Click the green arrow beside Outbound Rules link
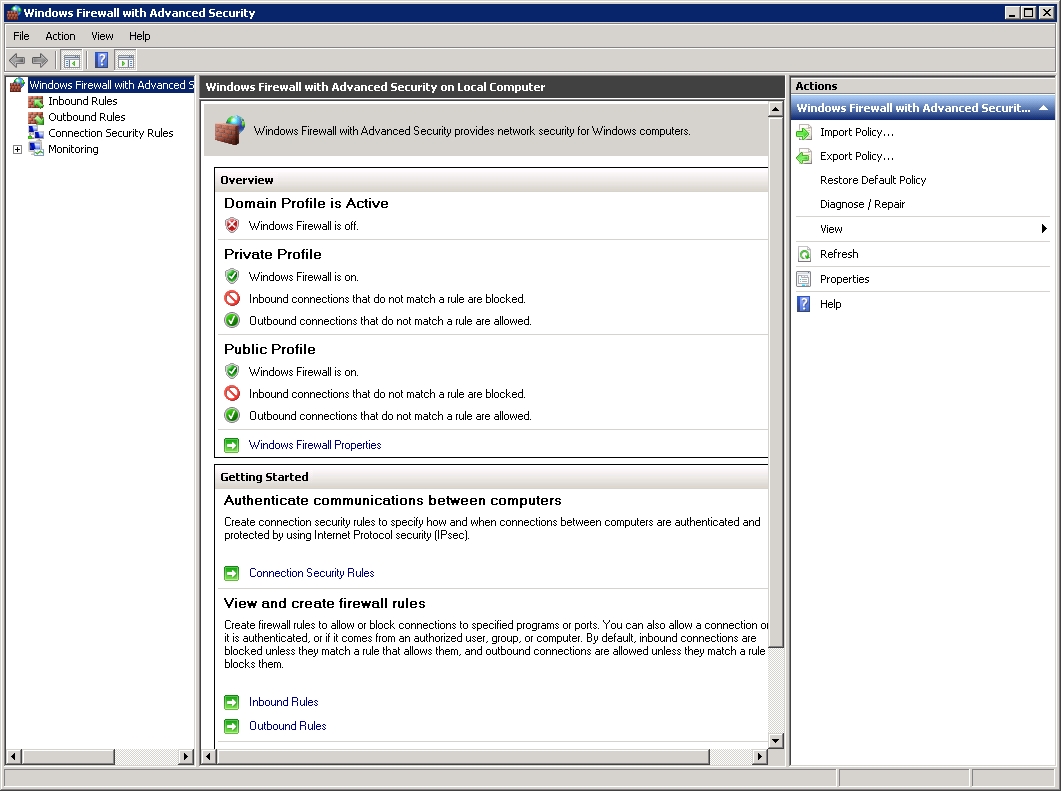 [x=231, y=726]
